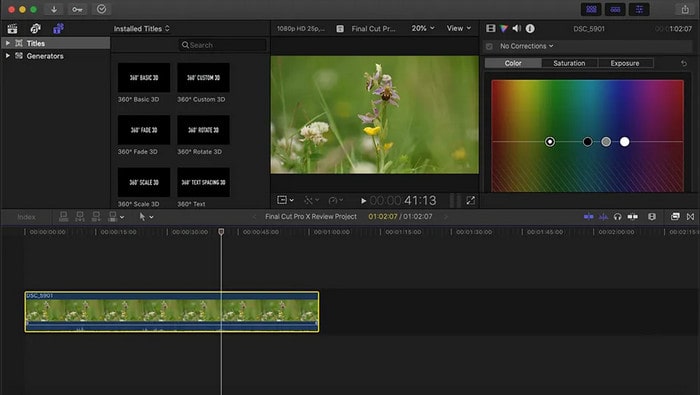Select the white Highlights color puck

tap(625, 142)
